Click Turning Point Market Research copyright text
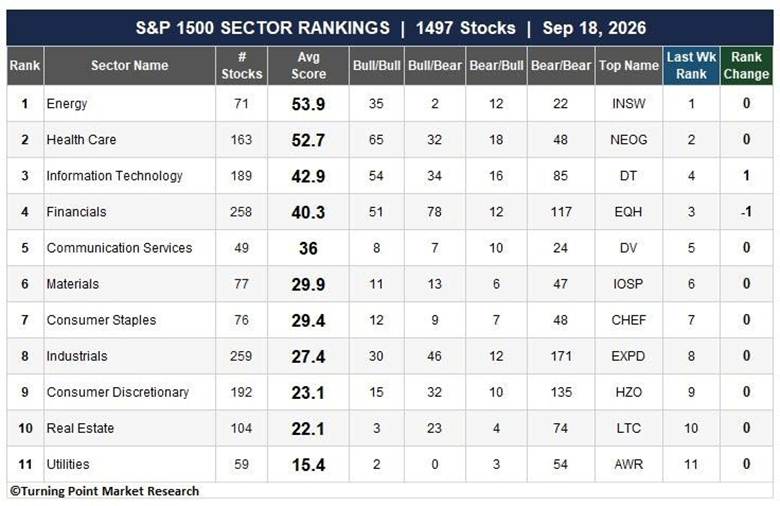 104,491
